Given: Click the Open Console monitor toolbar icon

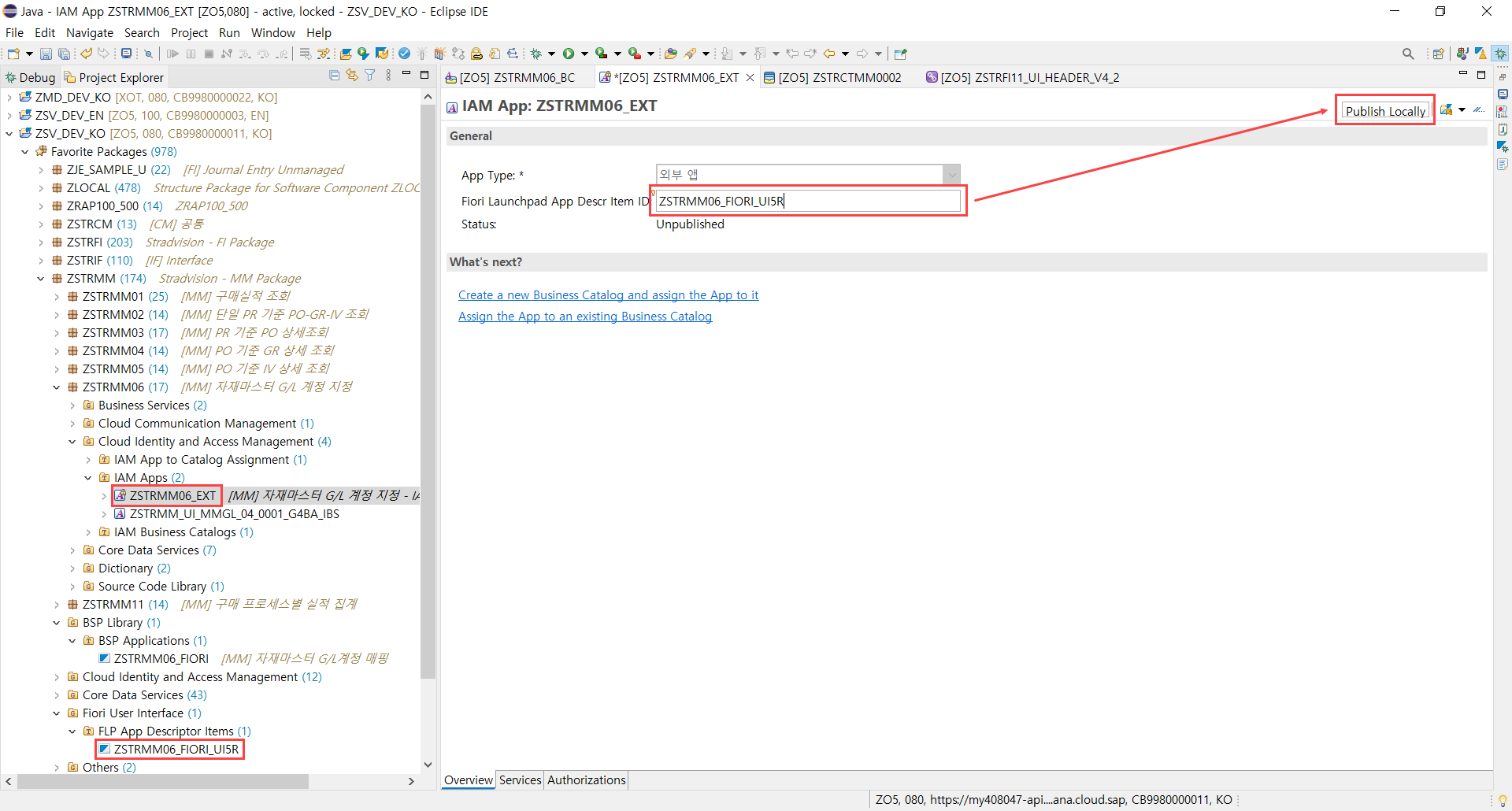Looking at the screenshot, I should (126, 54).
